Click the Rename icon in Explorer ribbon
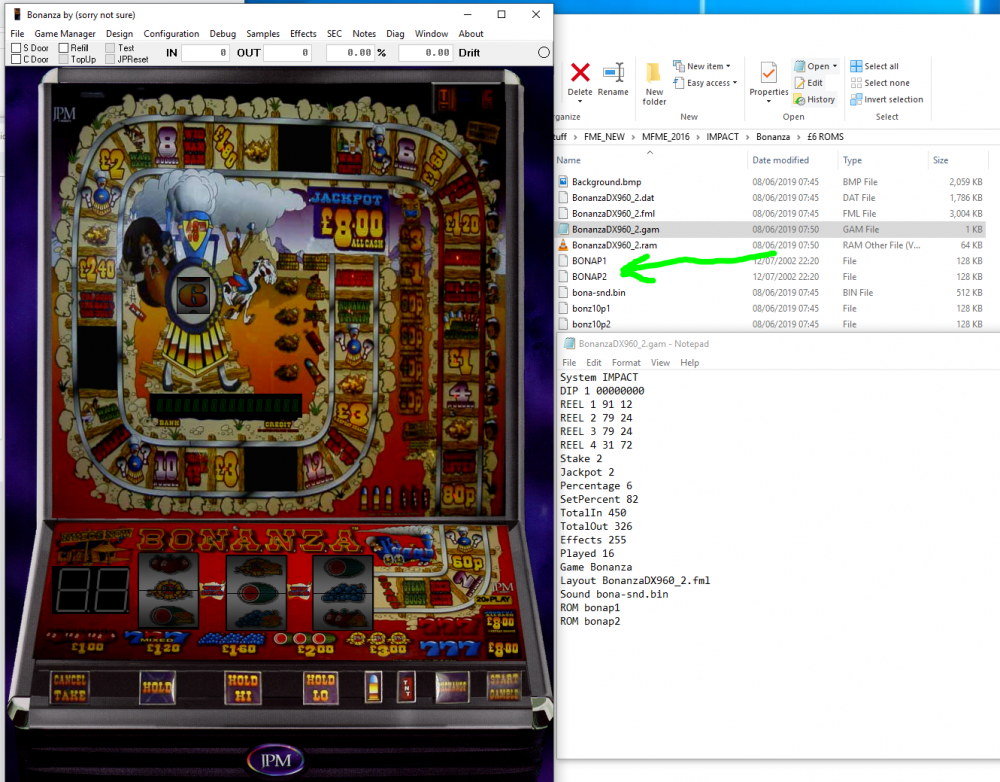The height and width of the screenshot is (782, 1000). (x=614, y=72)
